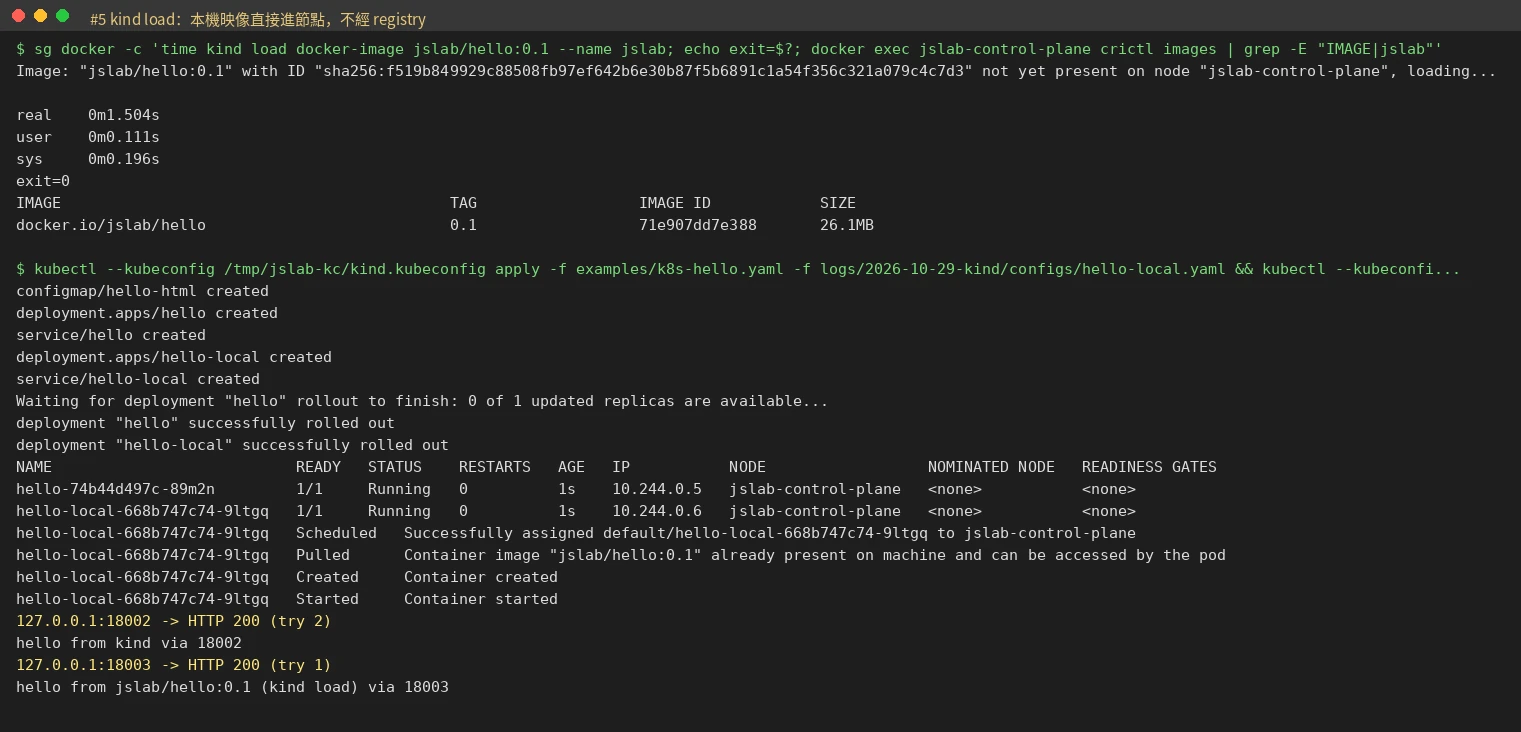
Task: Click the 'Pulled' event reason
Action: (323, 555)
